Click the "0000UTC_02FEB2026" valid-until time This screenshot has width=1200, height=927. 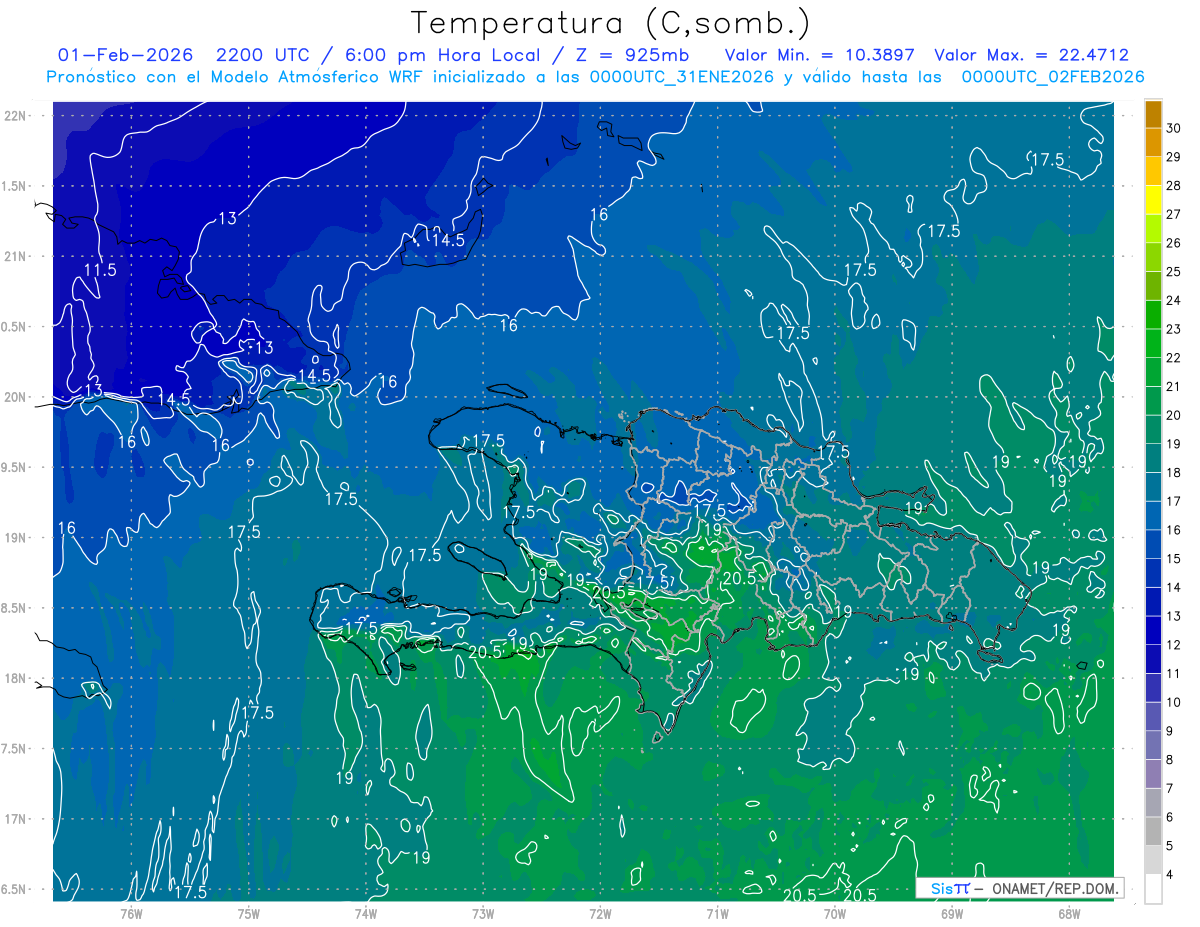click(1052, 77)
